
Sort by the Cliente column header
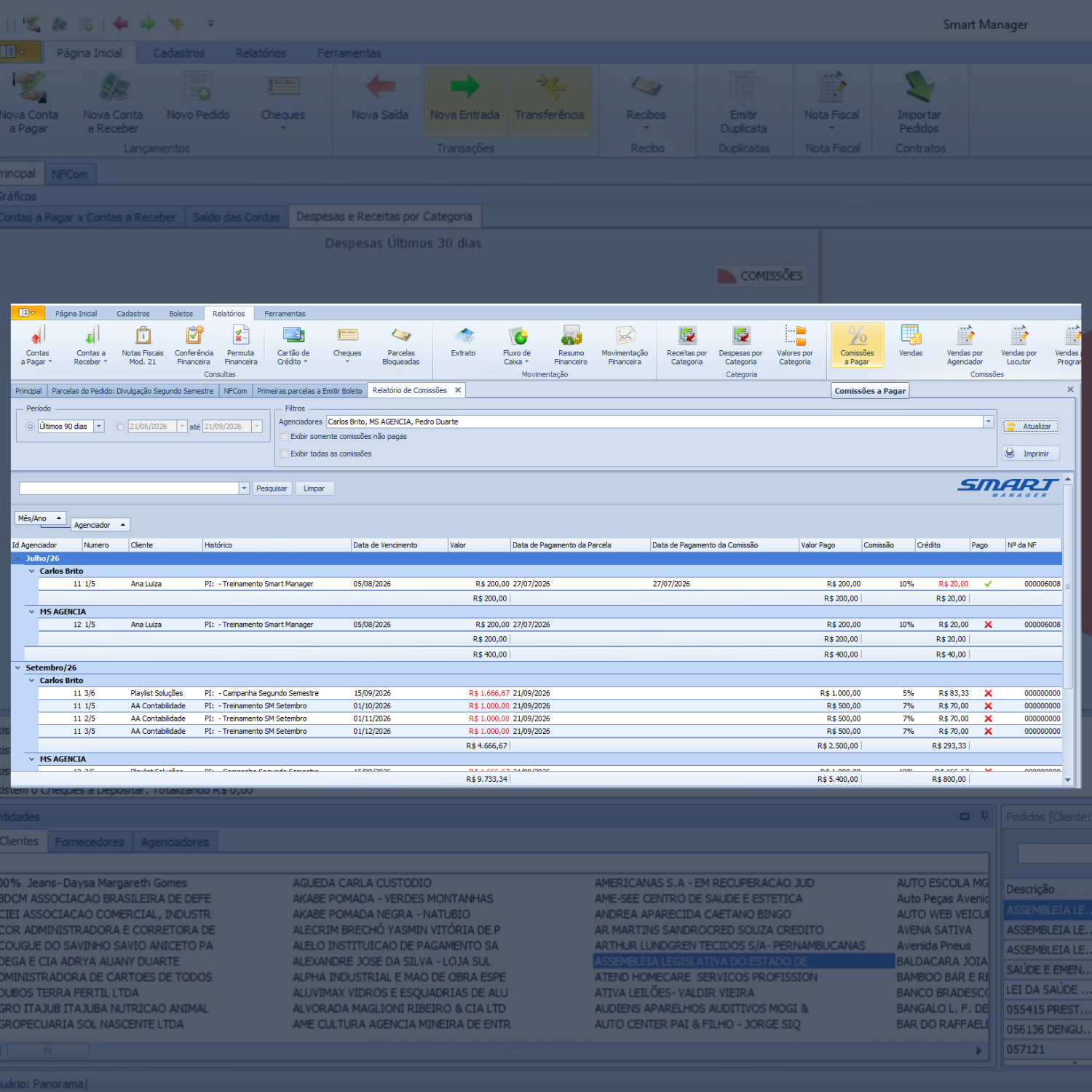(x=165, y=545)
